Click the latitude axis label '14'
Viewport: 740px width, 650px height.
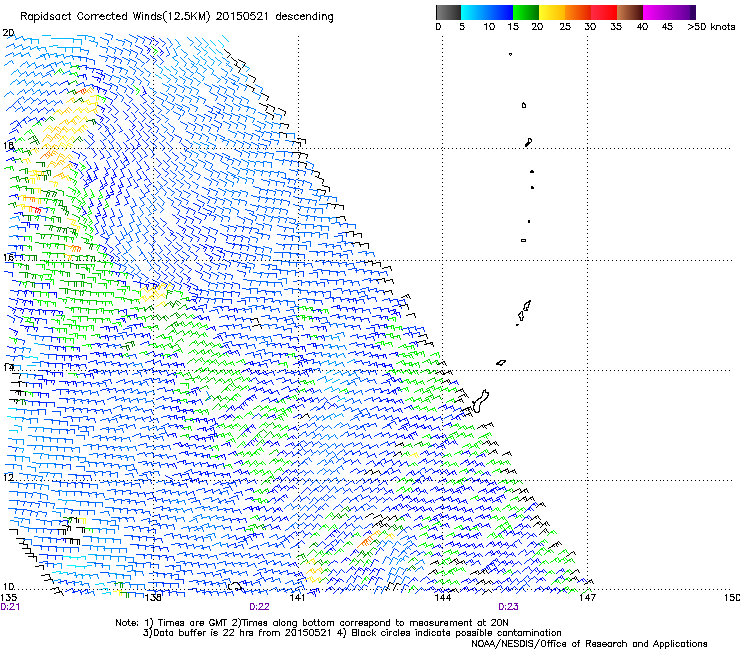(8, 367)
